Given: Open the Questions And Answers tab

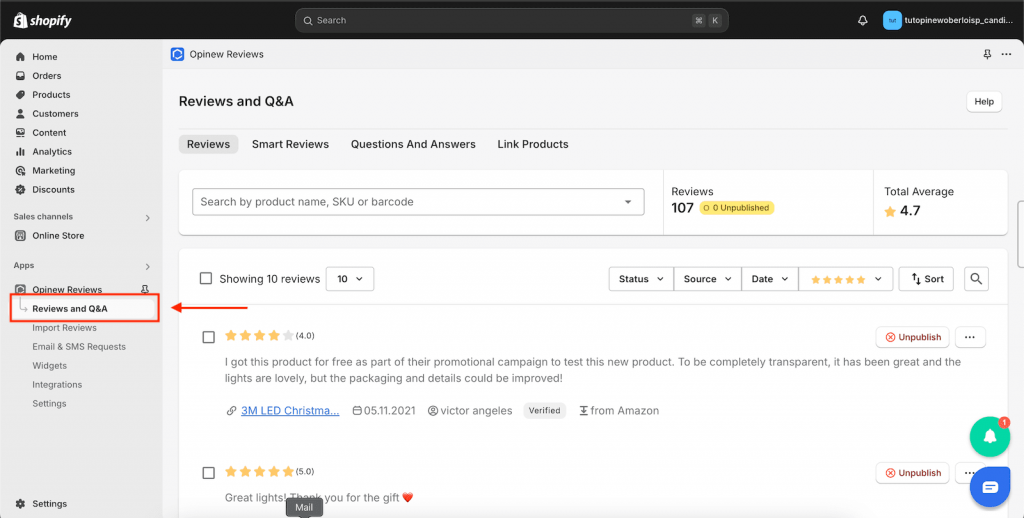Looking at the screenshot, I should 413,144.
